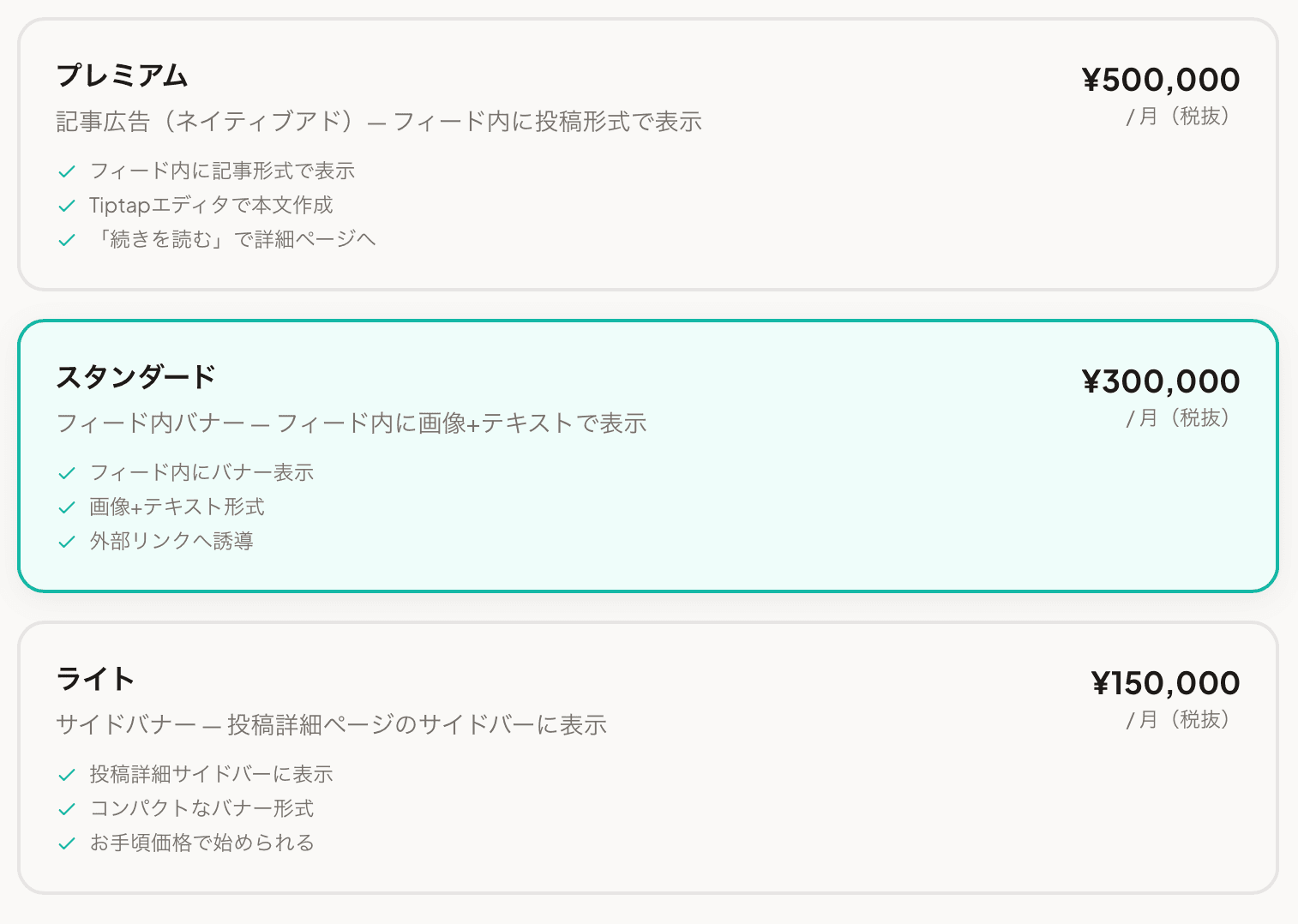
Task: Click the checkmark beside 投稿詳細サイドバーに表示
Action: (67, 776)
